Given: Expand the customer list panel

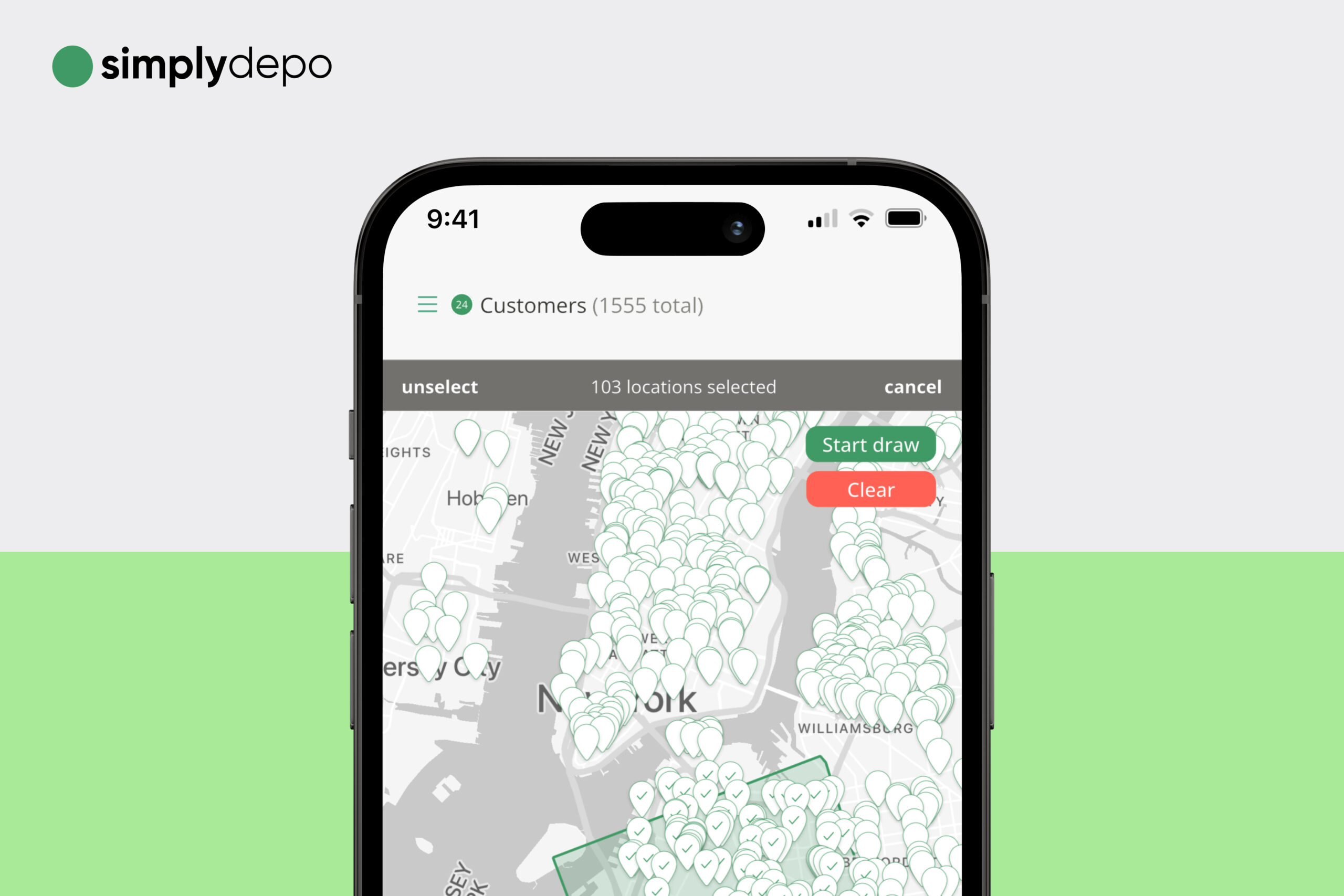Looking at the screenshot, I should pos(427,306).
